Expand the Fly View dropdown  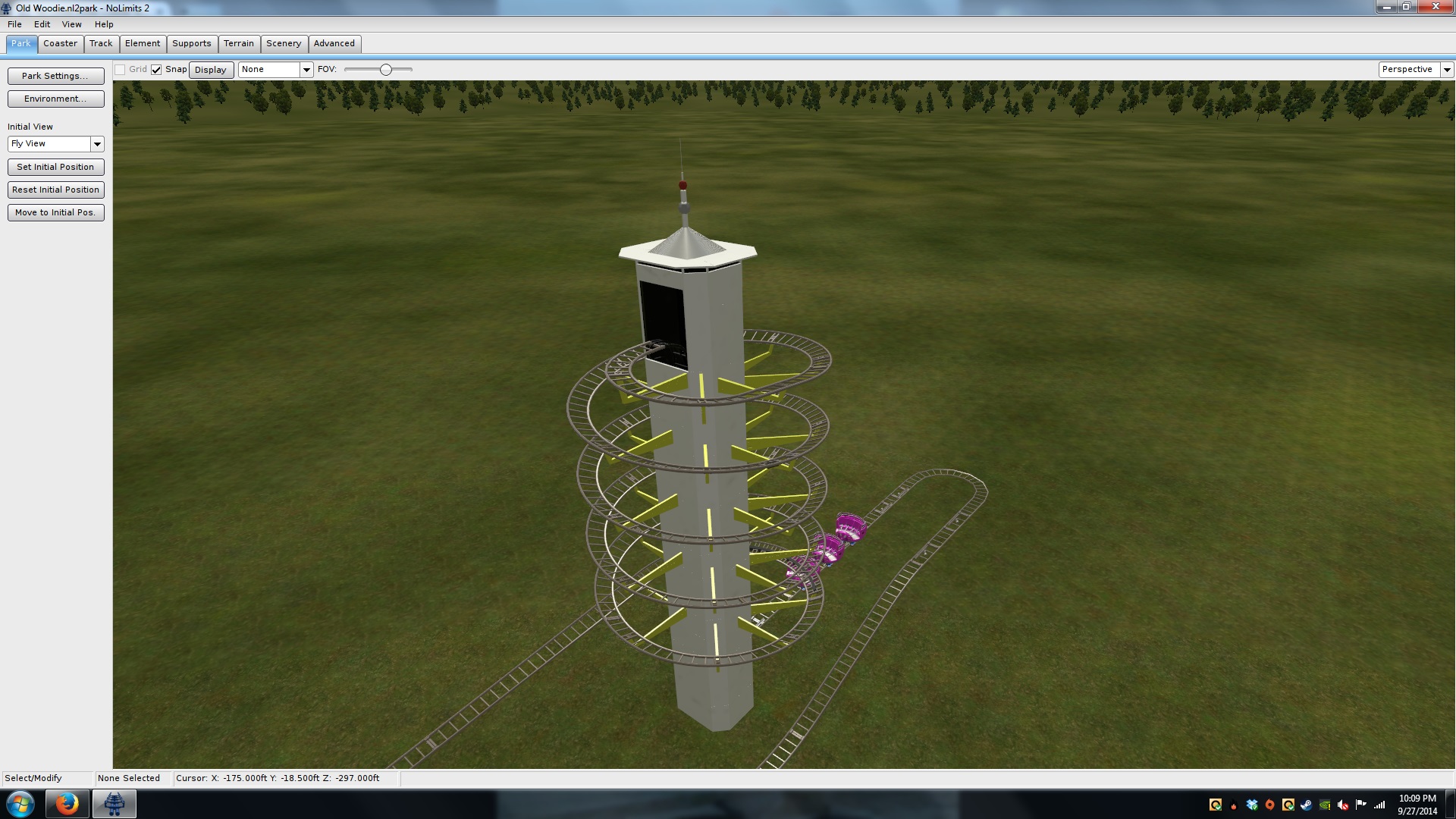[x=97, y=144]
